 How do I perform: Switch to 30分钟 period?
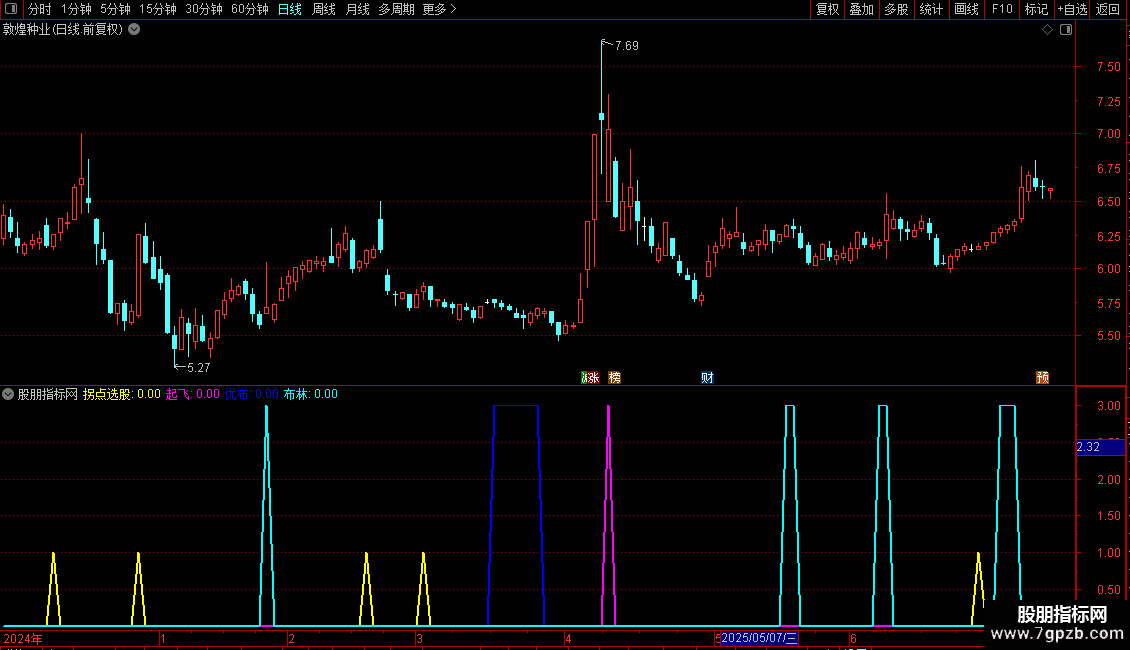coord(204,9)
